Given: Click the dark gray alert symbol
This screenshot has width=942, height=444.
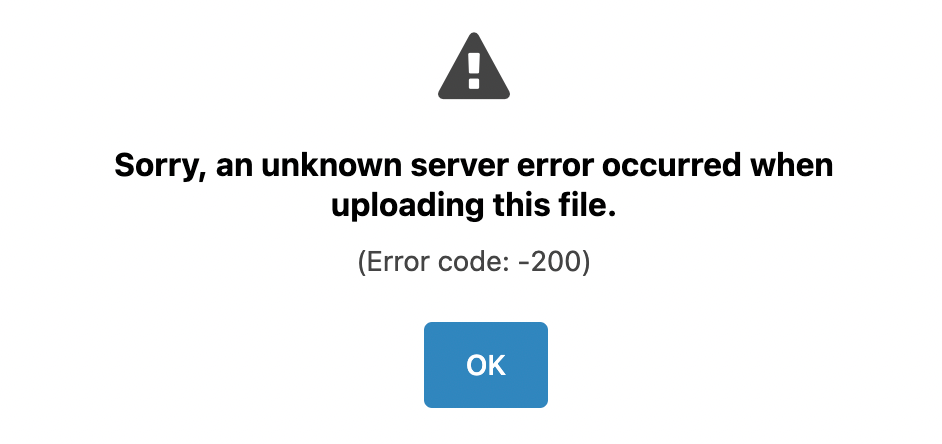Looking at the screenshot, I should pos(474,66).
